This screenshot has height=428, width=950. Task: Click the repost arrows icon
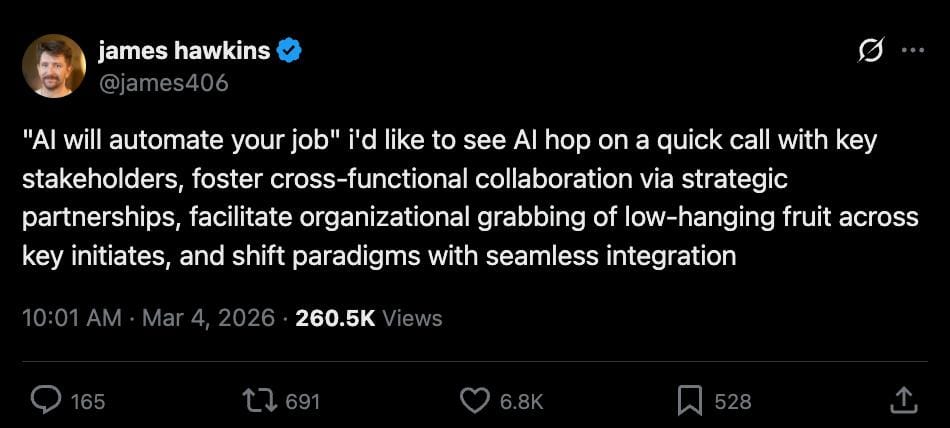(259, 401)
